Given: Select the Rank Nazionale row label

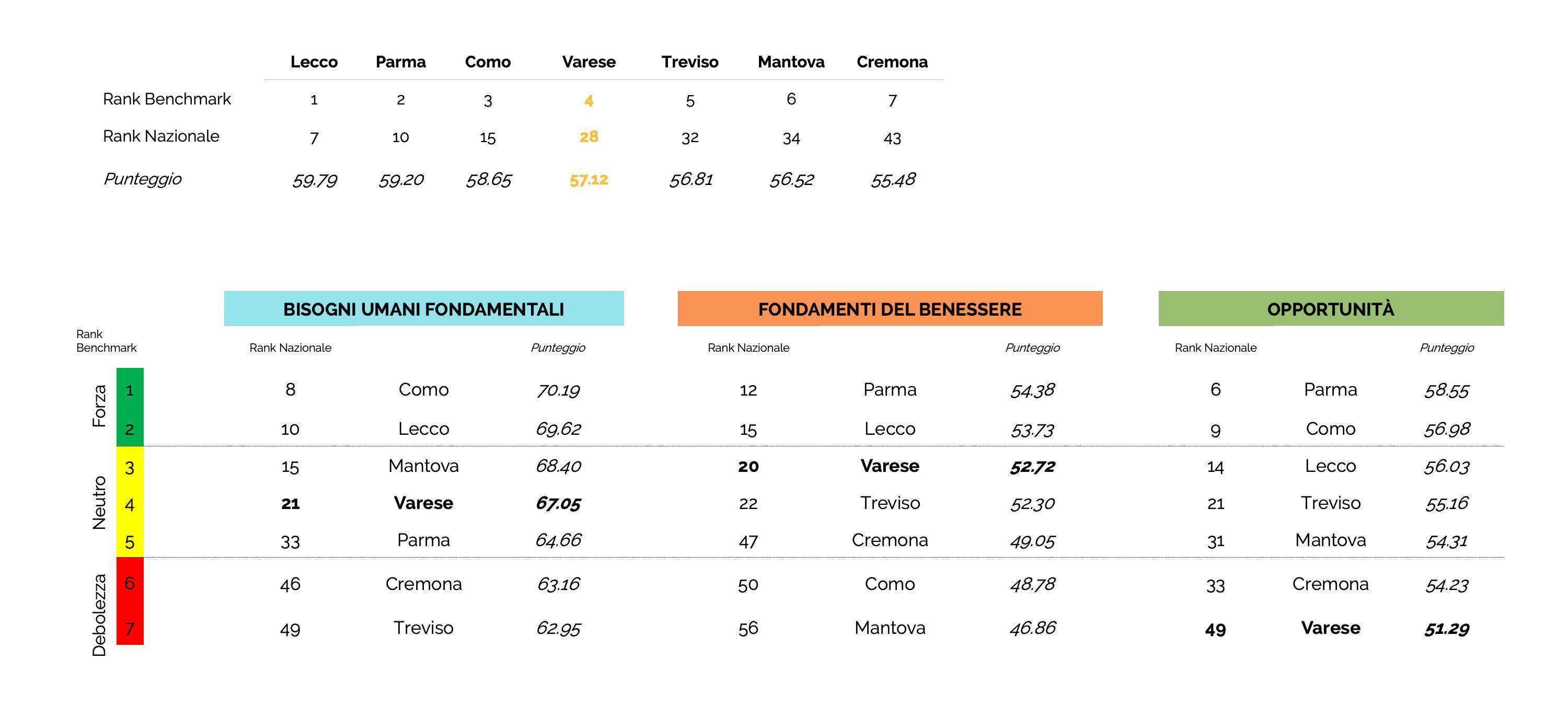Looking at the screenshot, I should [160, 136].
